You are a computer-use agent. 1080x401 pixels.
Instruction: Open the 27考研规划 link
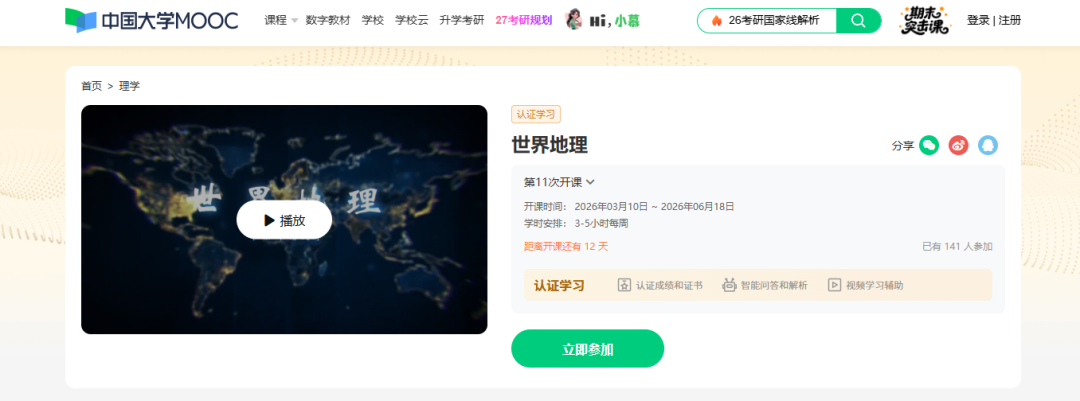click(523, 21)
